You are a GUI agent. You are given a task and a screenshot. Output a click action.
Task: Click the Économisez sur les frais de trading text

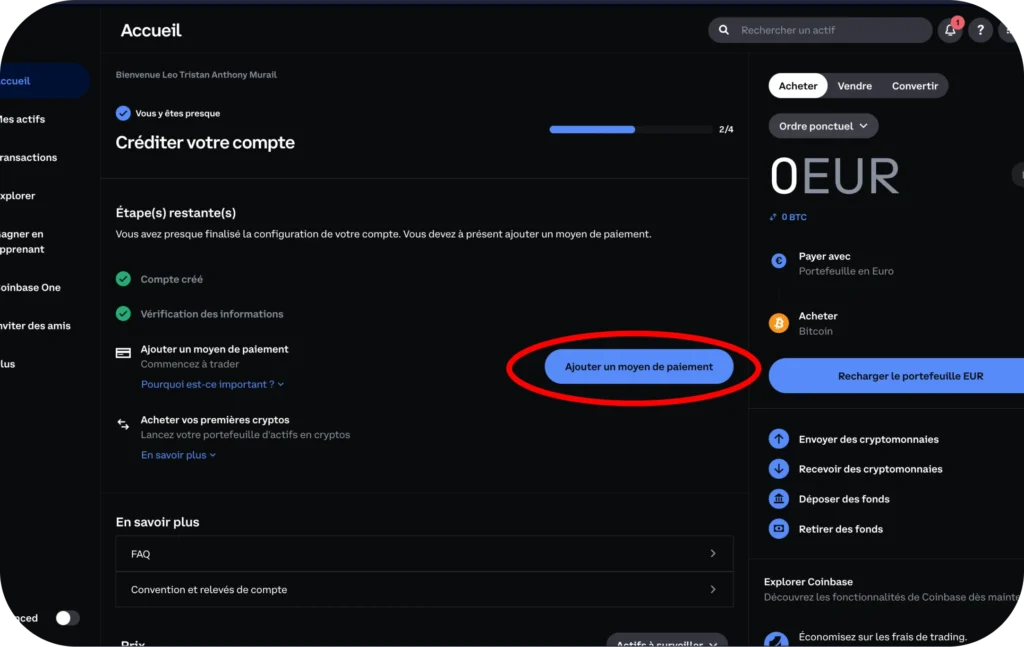[883, 637]
